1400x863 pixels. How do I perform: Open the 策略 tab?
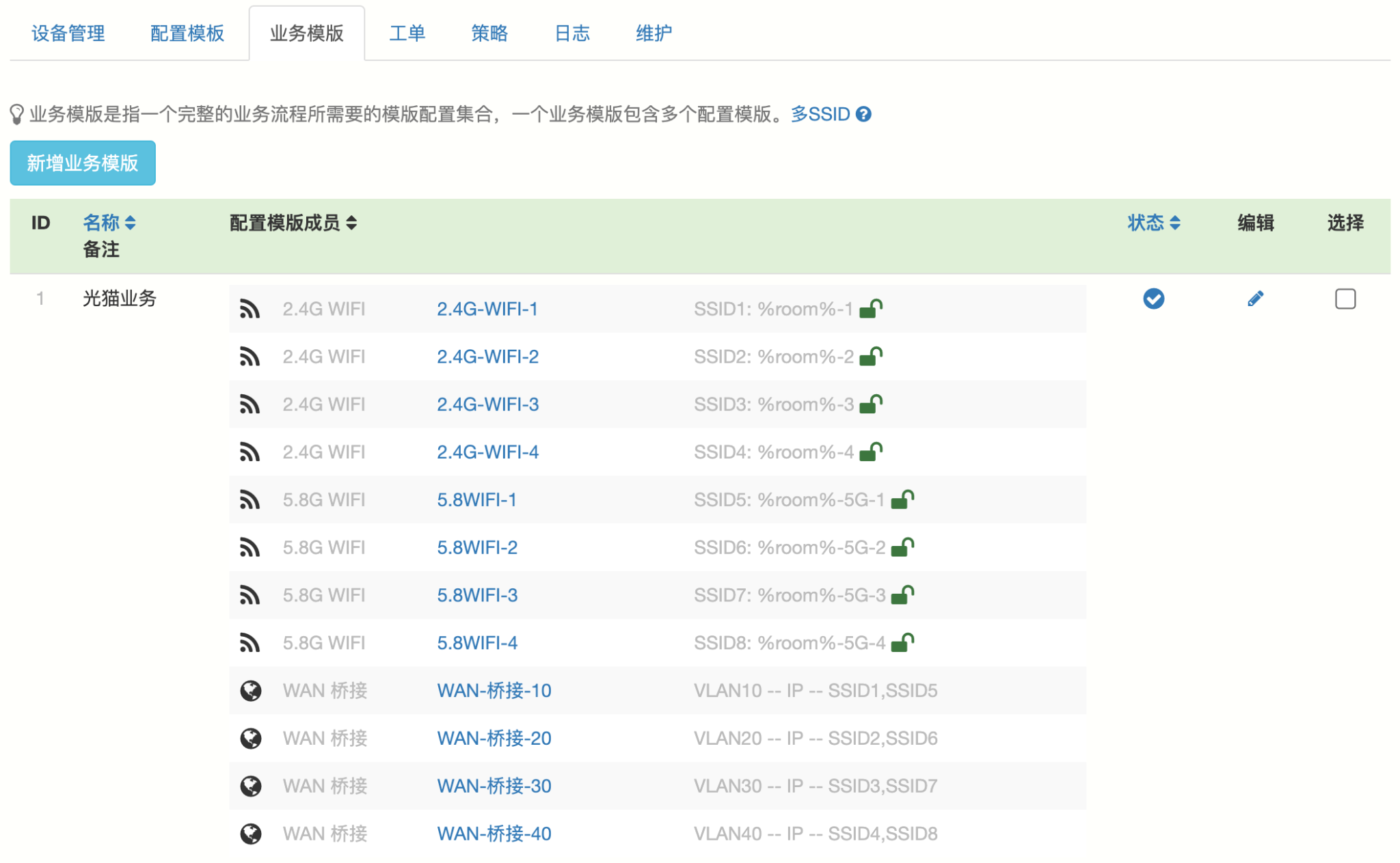pyautogui.click(x=489, y=33)
